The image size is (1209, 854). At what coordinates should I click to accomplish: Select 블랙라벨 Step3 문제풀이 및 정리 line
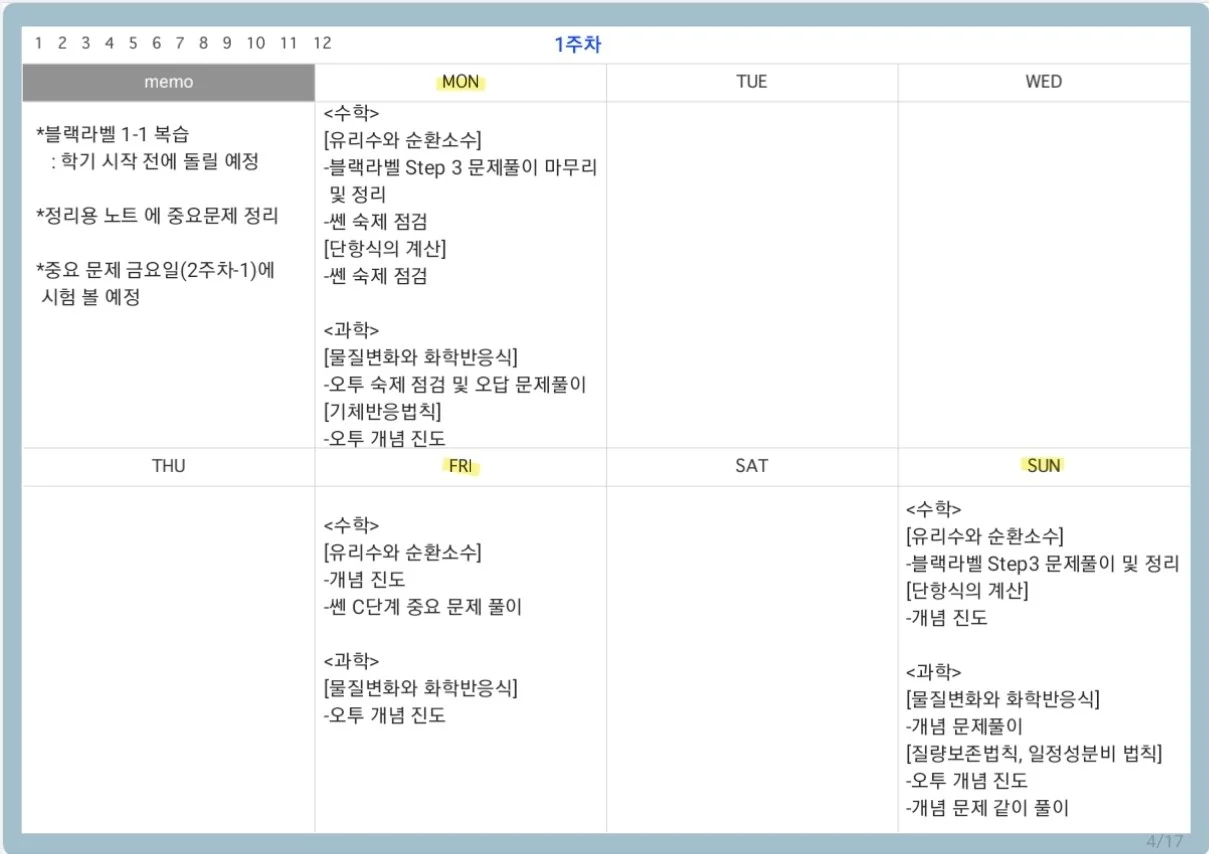coord(1042,563)
